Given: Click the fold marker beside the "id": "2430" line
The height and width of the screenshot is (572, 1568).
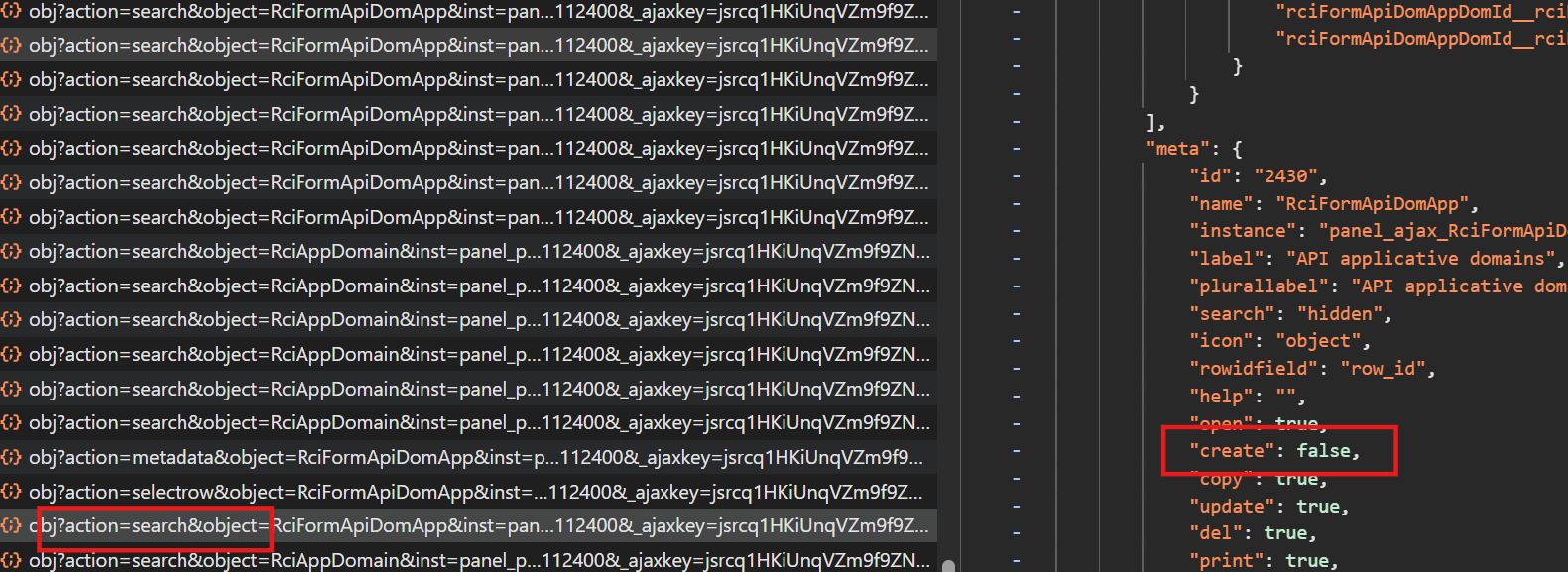Looking at the screenshot, I should pyautogui.click(x=1017, y=176).
